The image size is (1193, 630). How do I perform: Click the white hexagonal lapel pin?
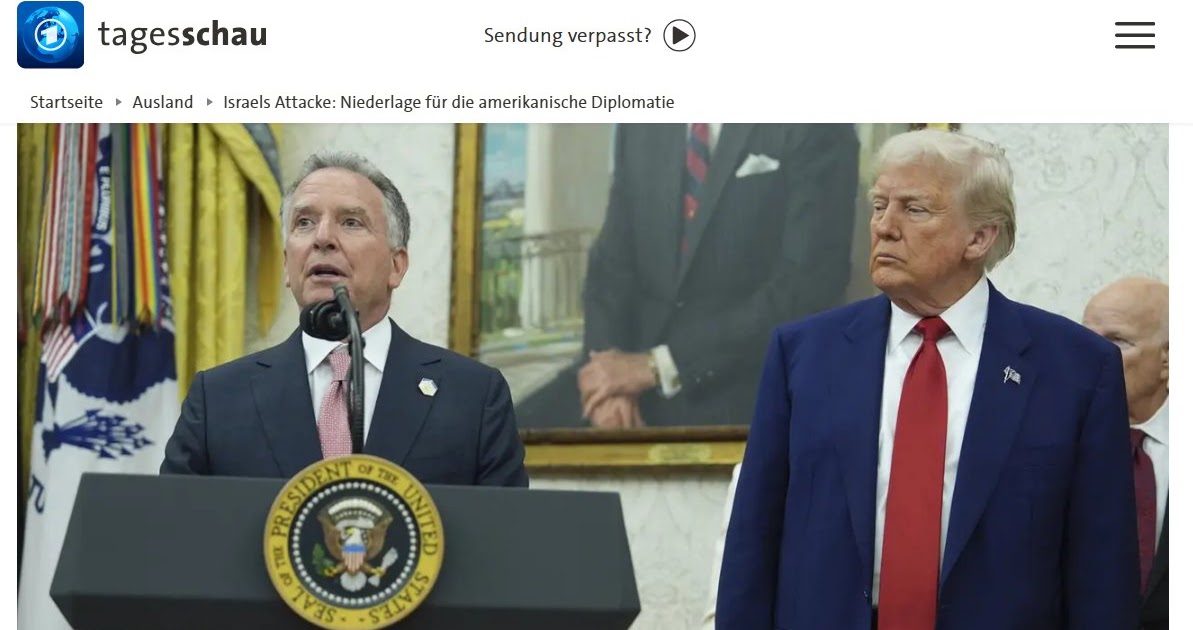tap(428, 387)
